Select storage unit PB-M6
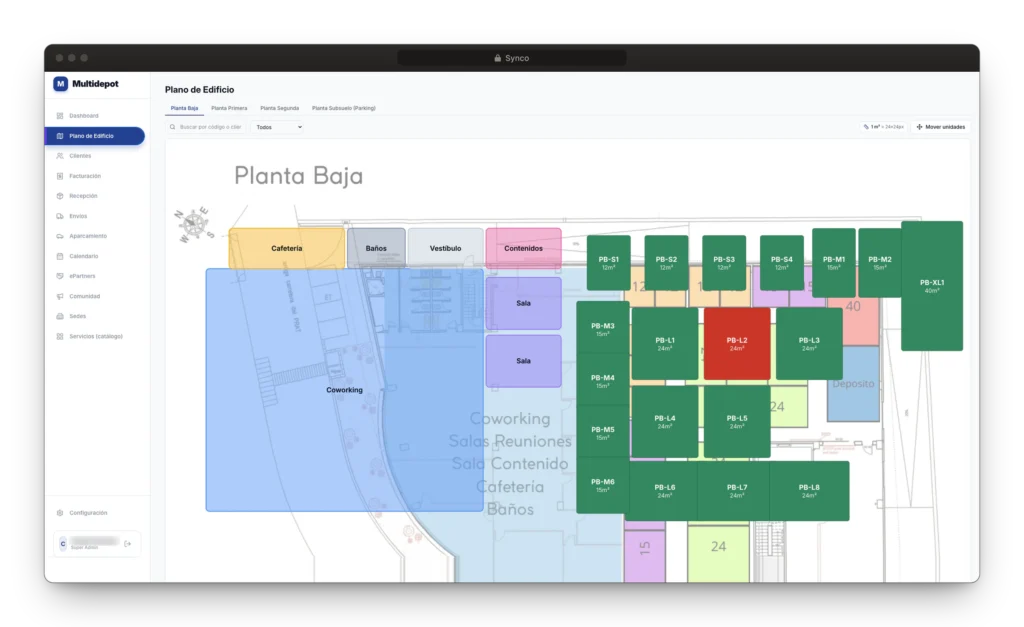The image size is (1024, 627). [603, 485]
